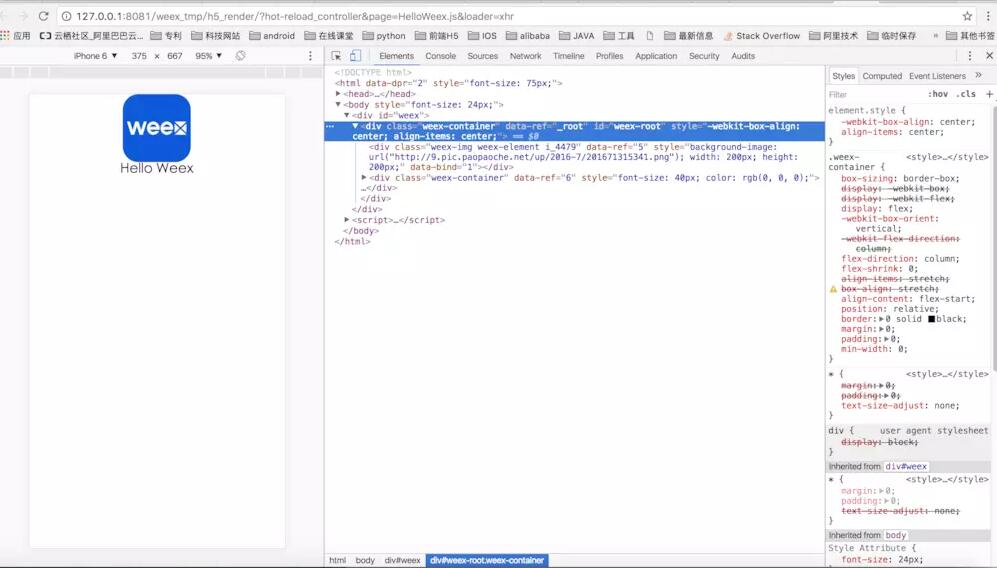
Task: Close the DevTools panel
Action: 989,56
